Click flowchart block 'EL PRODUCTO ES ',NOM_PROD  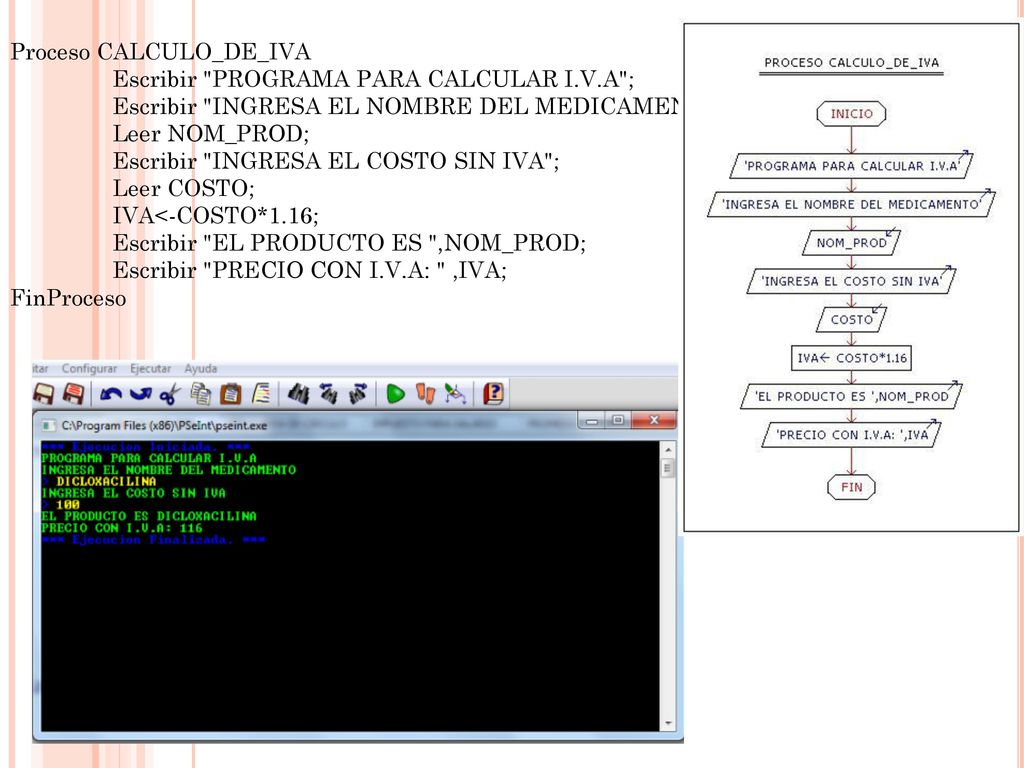[x=852, y=396]
